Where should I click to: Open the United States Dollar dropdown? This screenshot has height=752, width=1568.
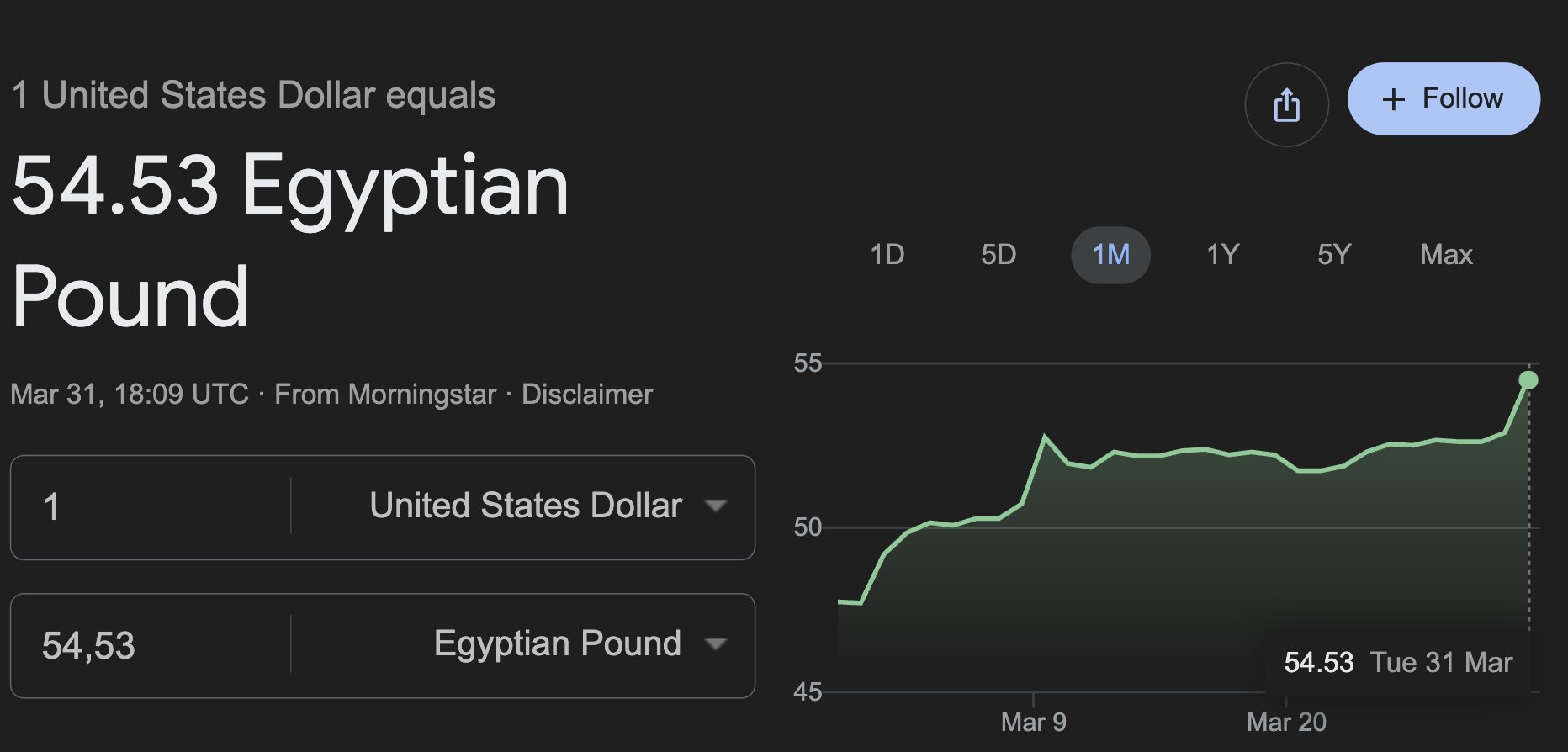pyautogui.click(x=547, y=506)
